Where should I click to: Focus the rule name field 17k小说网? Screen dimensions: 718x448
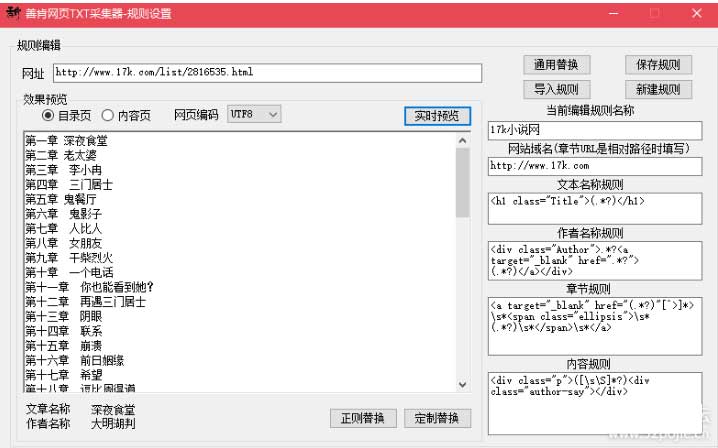click(x=595, y=130)
